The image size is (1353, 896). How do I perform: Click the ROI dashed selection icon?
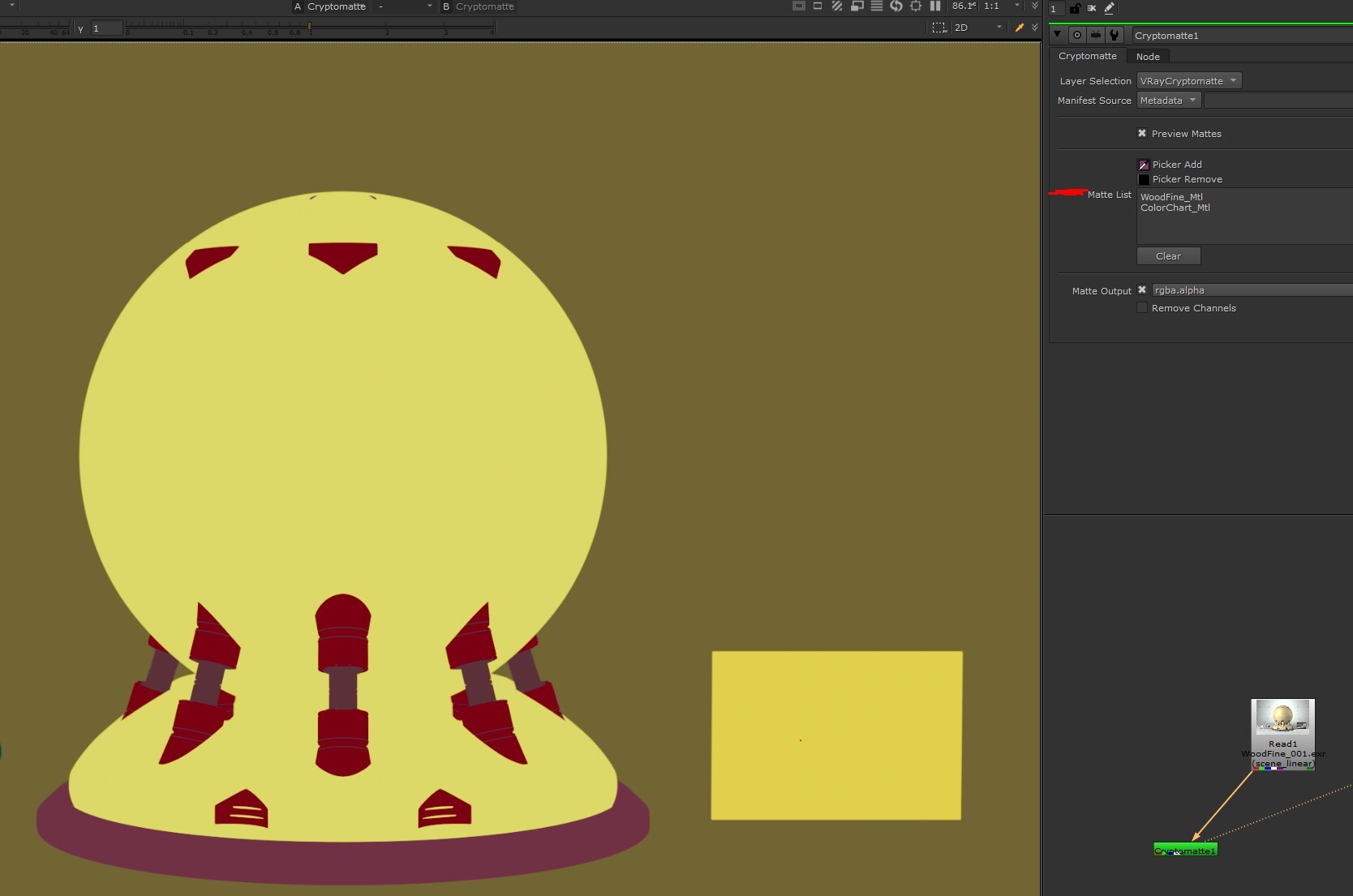point(939,28)
